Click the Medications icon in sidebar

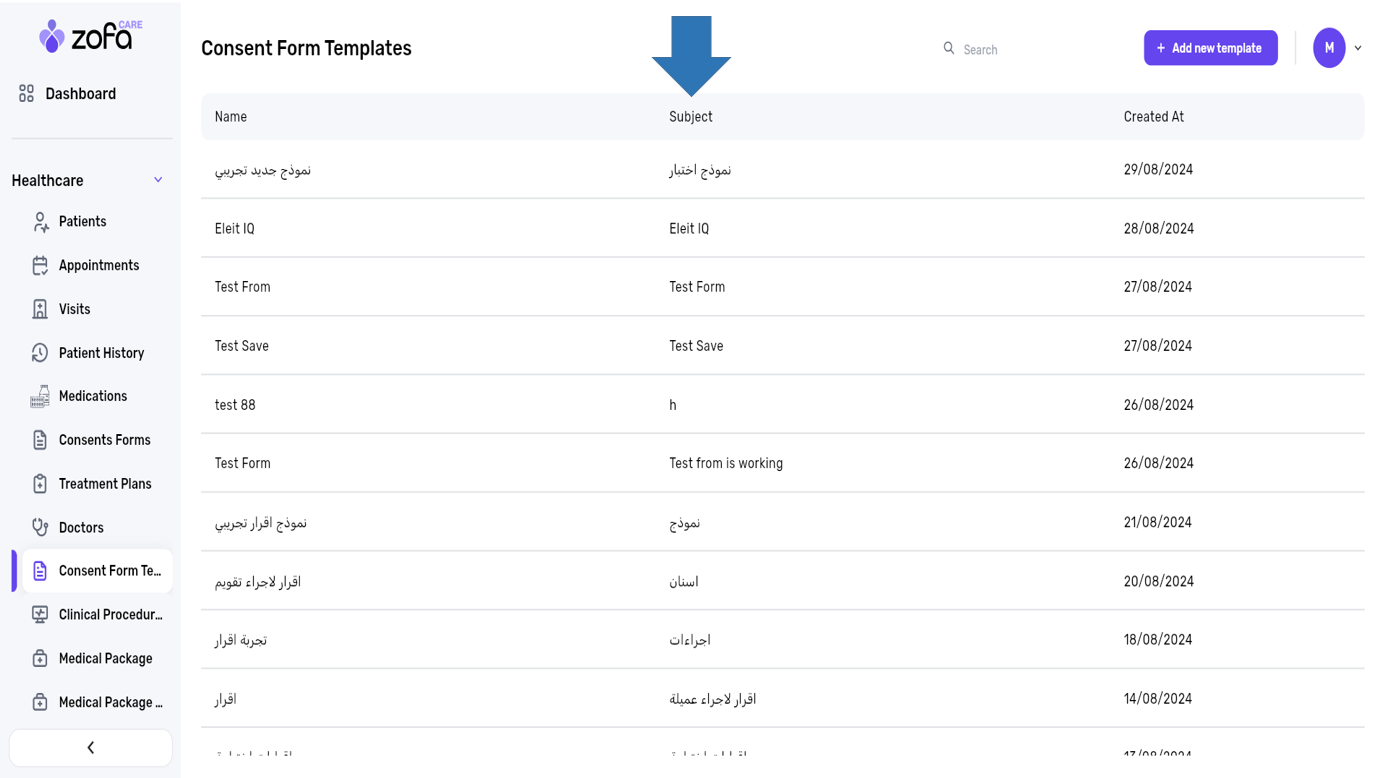40,397
